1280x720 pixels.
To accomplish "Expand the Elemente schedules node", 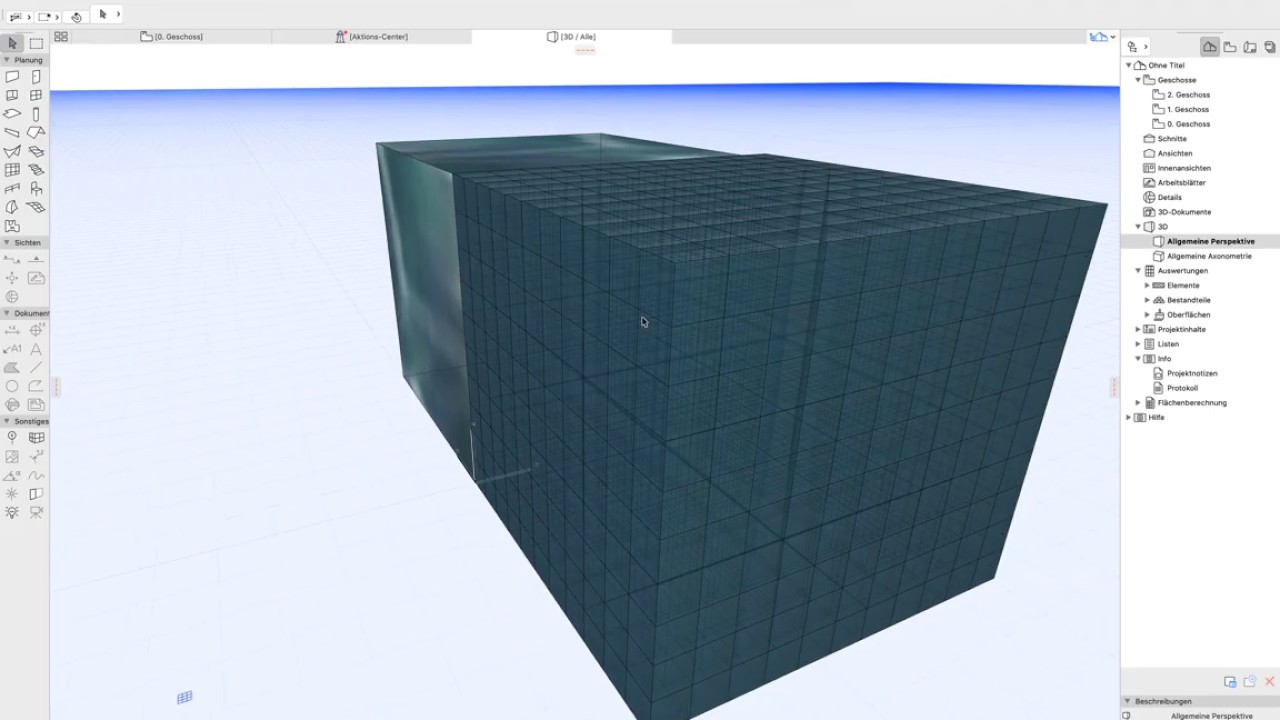I will (1147, 285).
